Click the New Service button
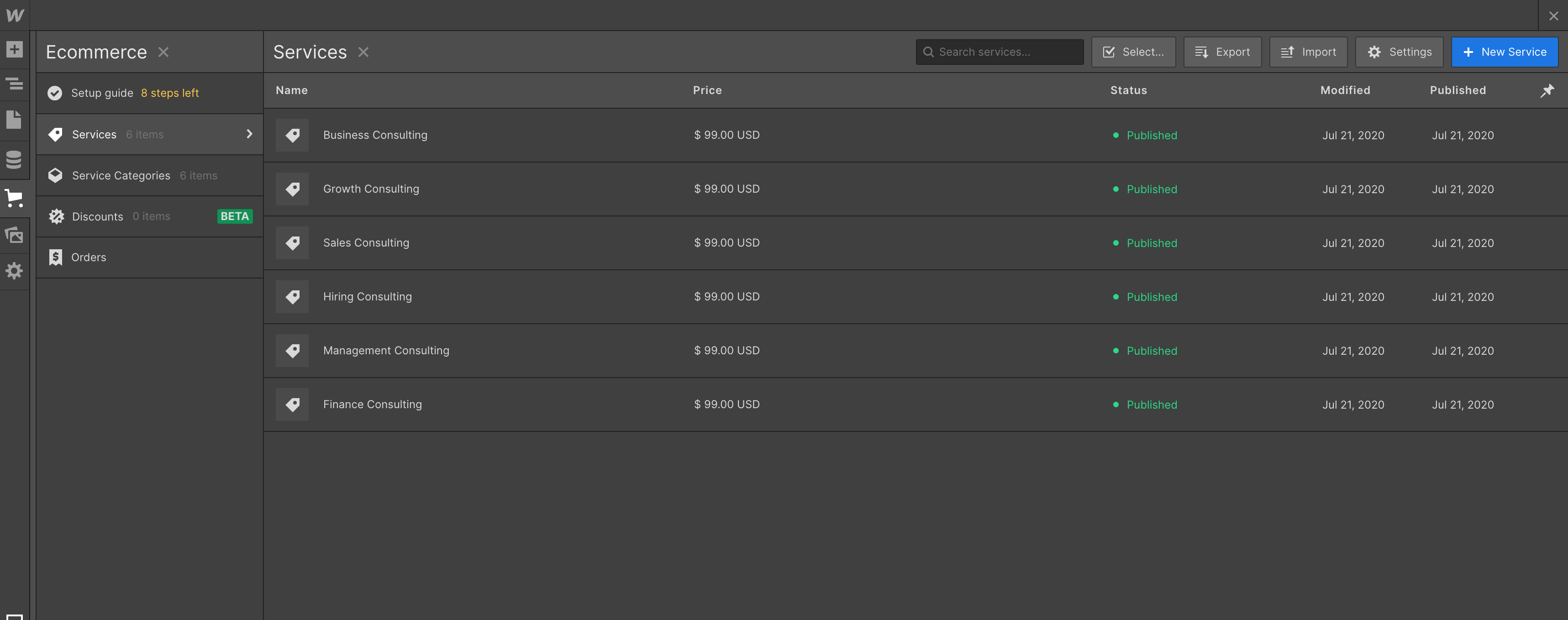Screen dimensions: 1568x620 (1504, 53)
